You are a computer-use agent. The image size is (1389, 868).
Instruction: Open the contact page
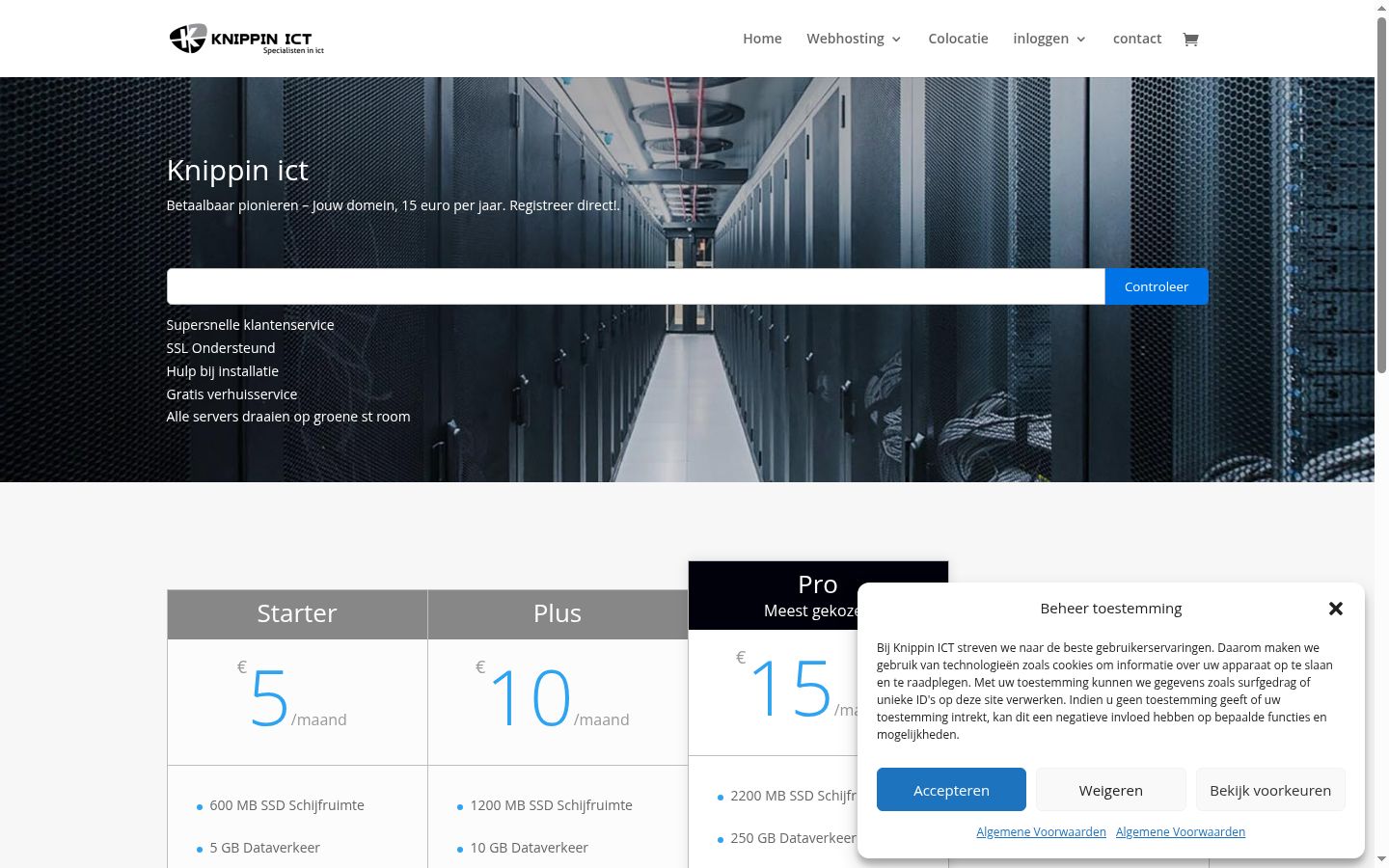click(x=1137, y=39)
